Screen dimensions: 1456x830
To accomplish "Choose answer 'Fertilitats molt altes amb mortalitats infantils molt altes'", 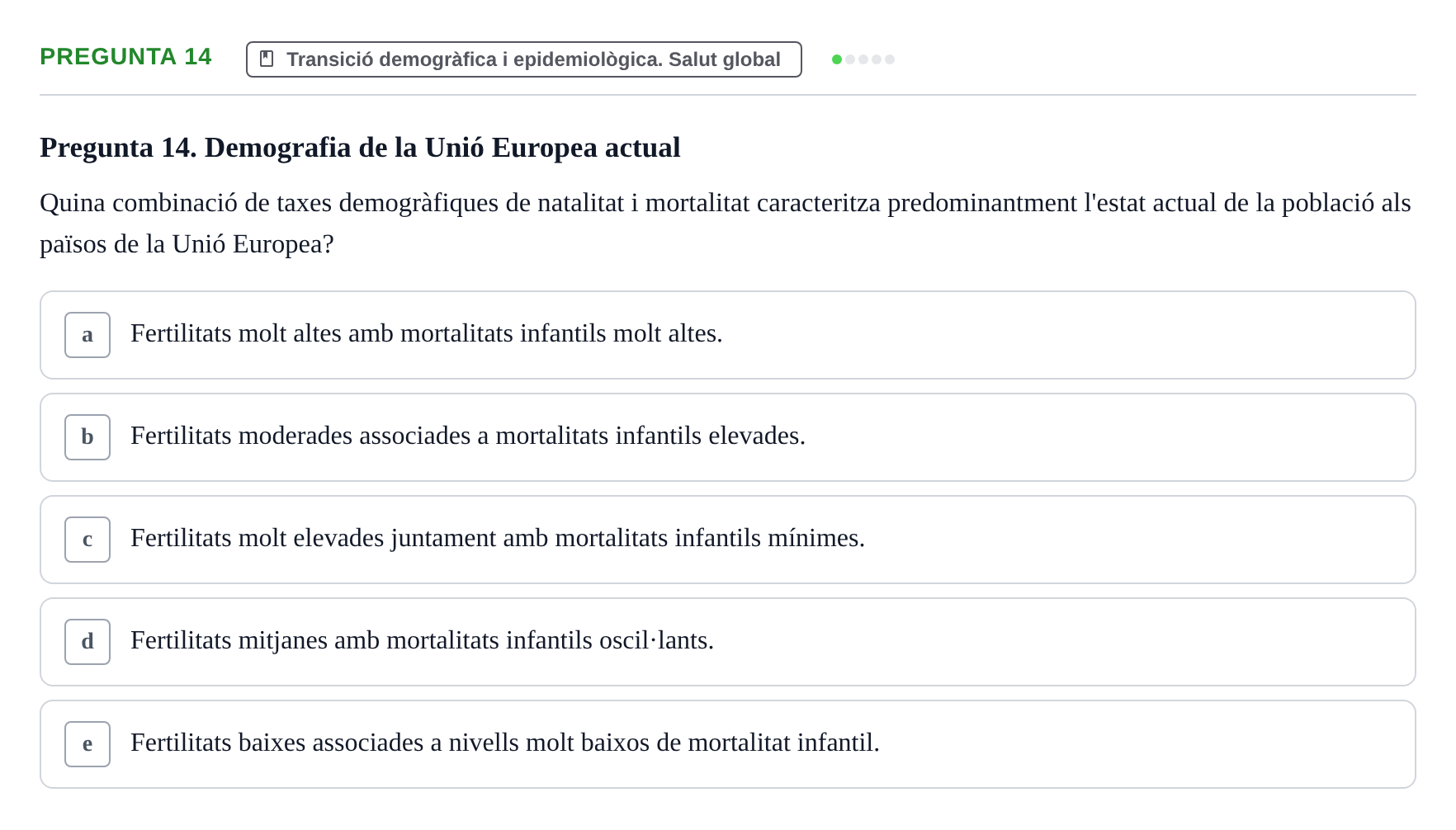I will click(728, 335).
